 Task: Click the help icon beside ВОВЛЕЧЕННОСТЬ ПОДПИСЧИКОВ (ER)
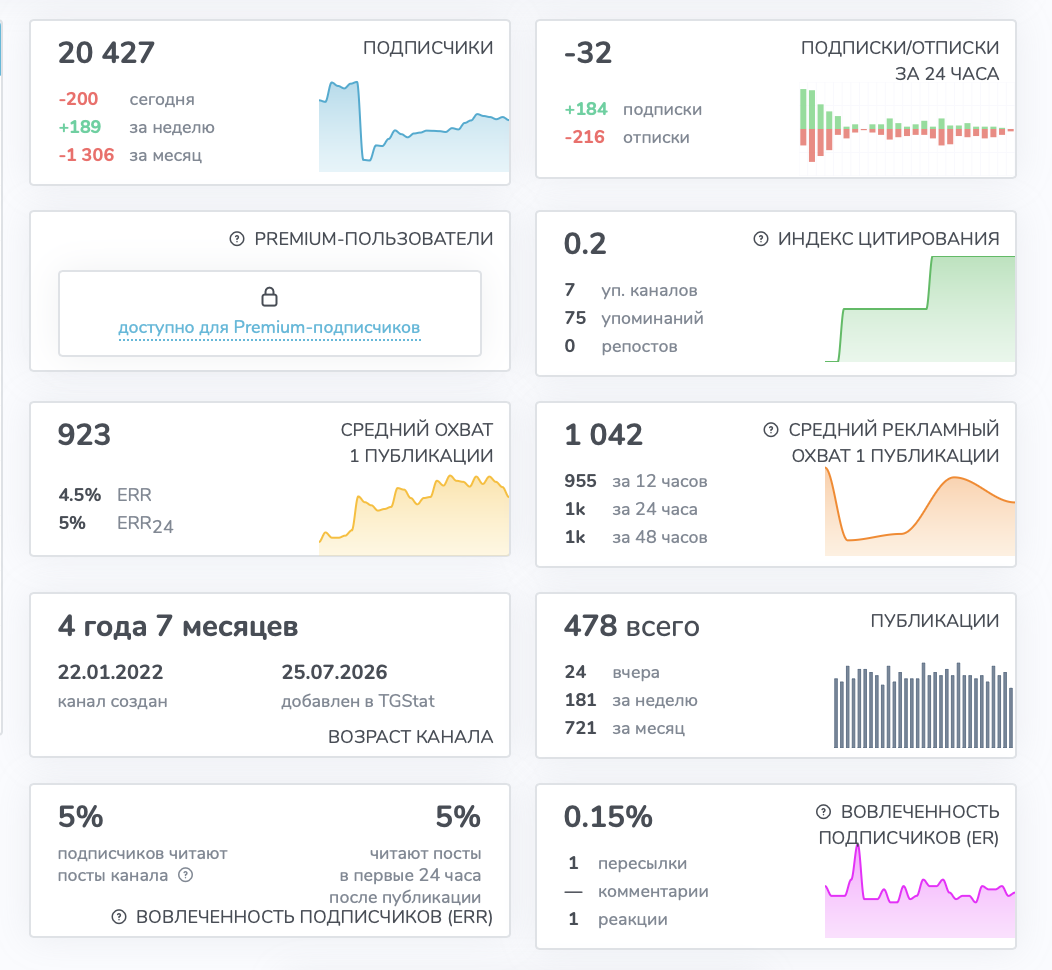[823, 812]
